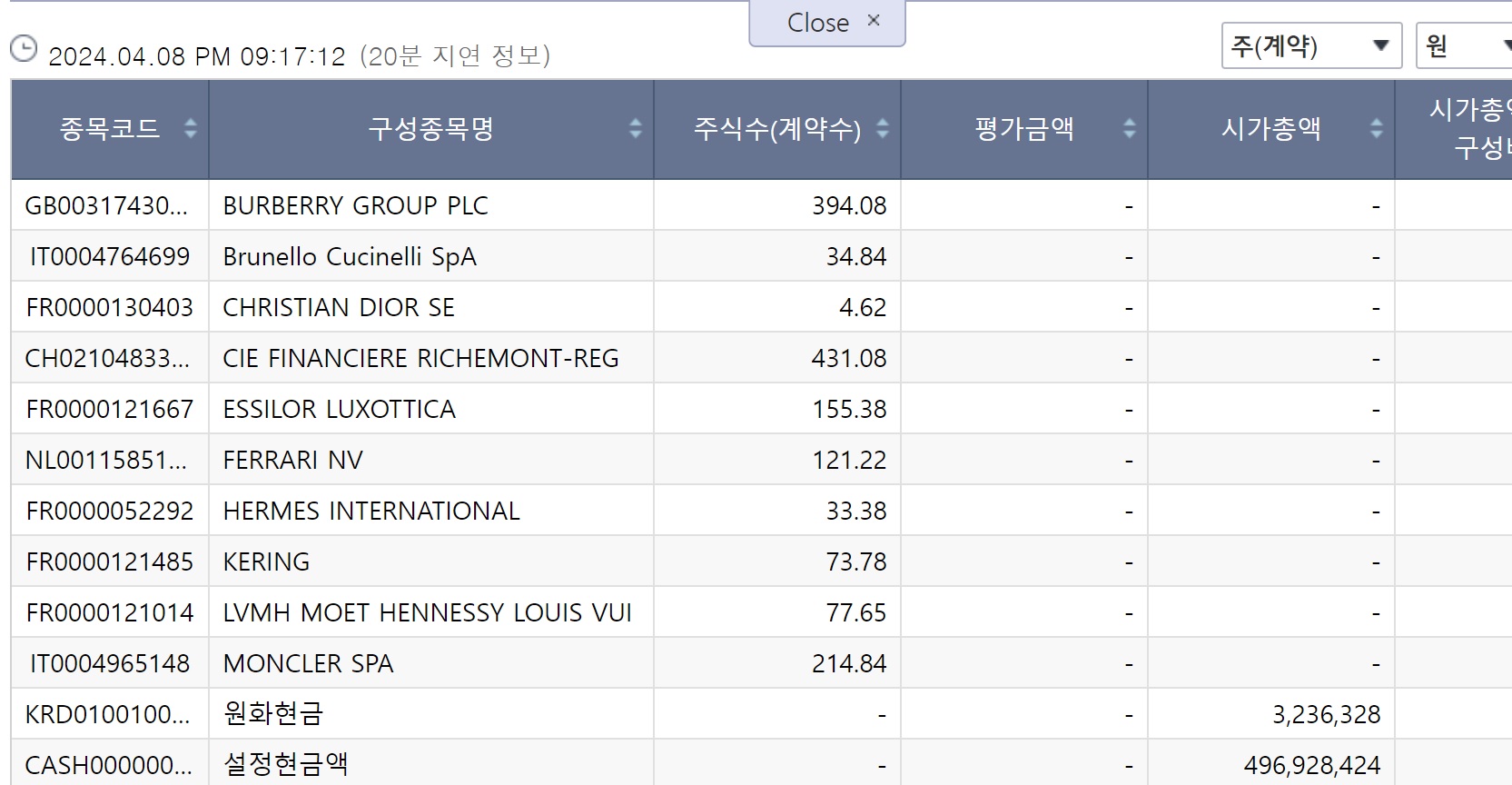Select the MONCLER SPA row name
Screen dimensions: 1512x785
309,663
